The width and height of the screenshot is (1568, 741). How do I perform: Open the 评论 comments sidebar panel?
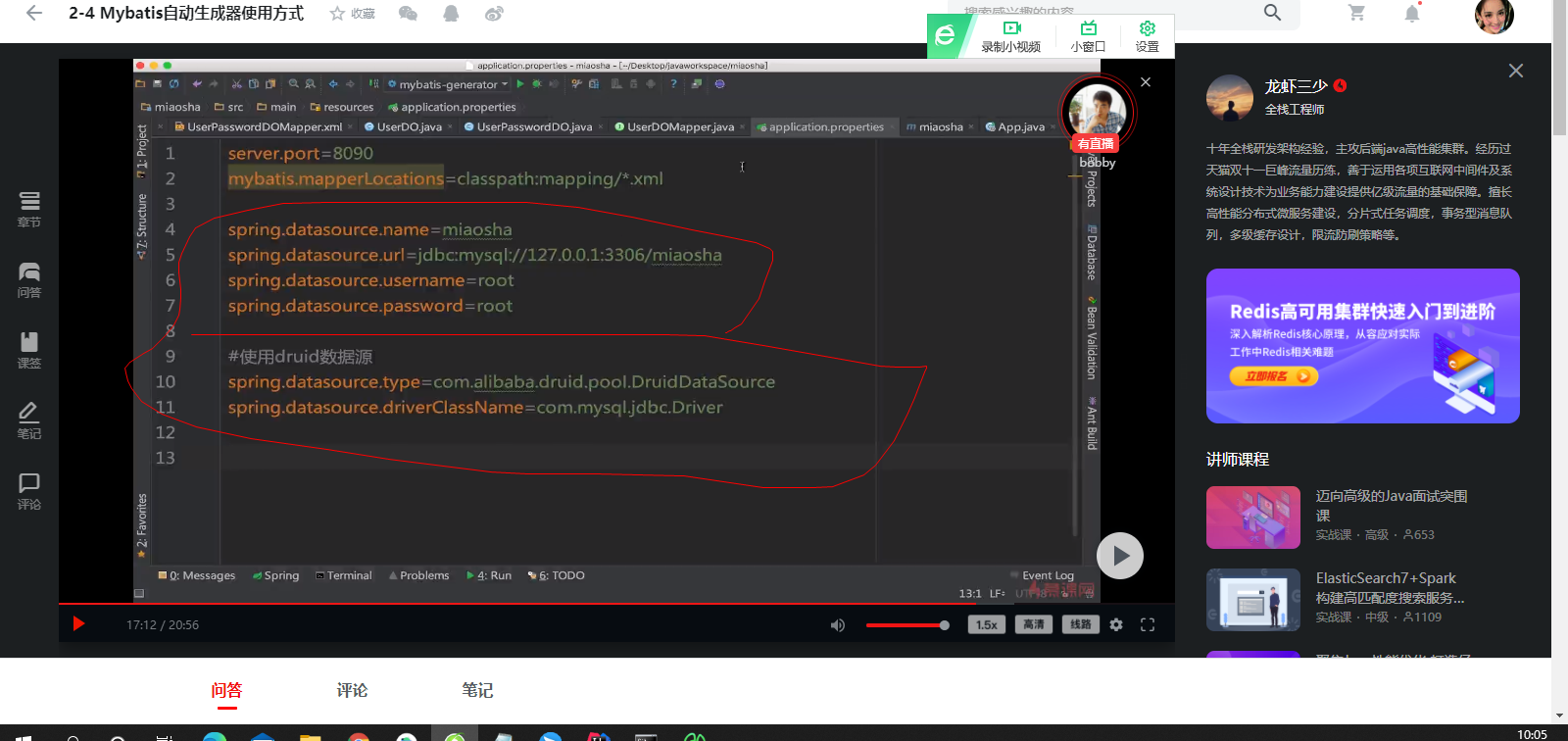(x=29, y=491)
